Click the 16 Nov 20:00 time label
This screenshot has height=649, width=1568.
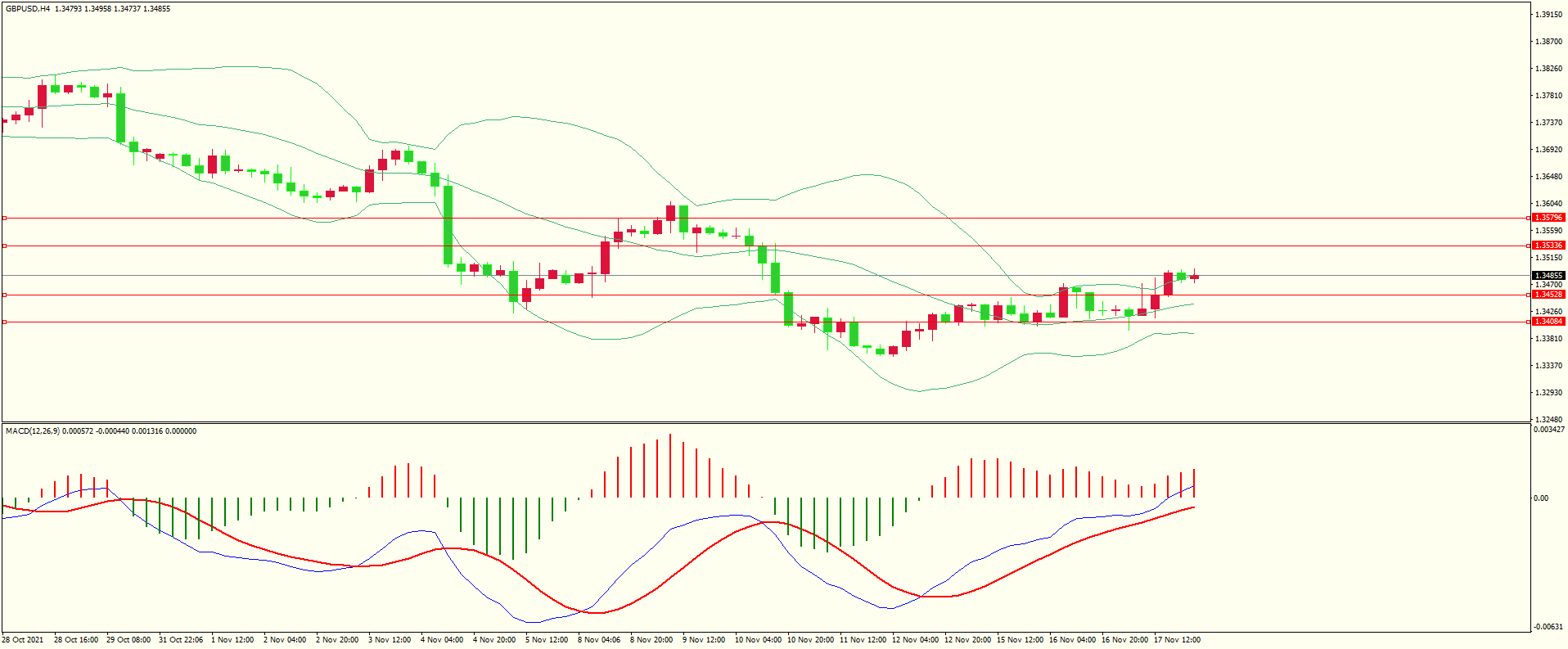(x=1125, y=640)
